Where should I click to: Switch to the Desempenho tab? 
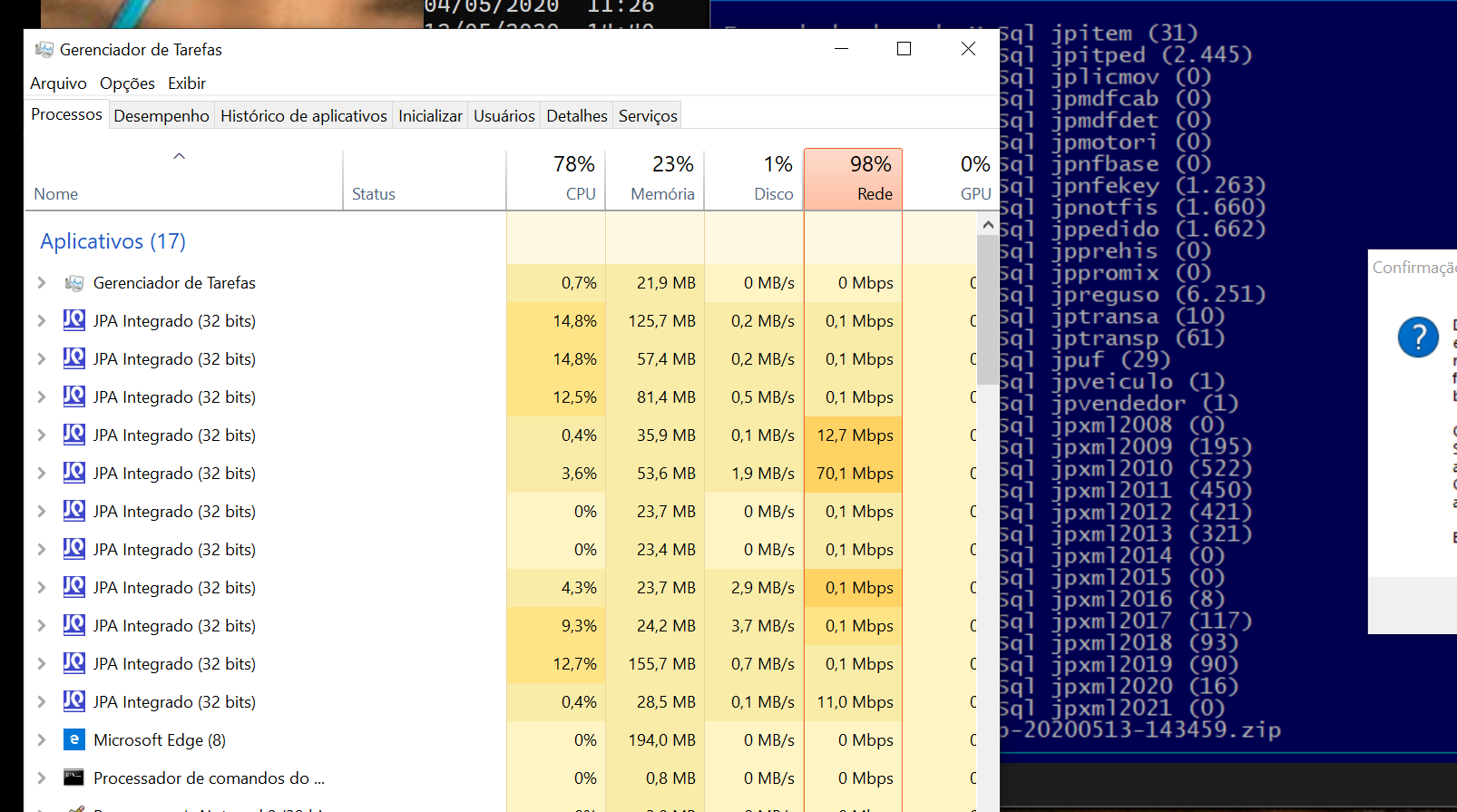tap(161, 116)
